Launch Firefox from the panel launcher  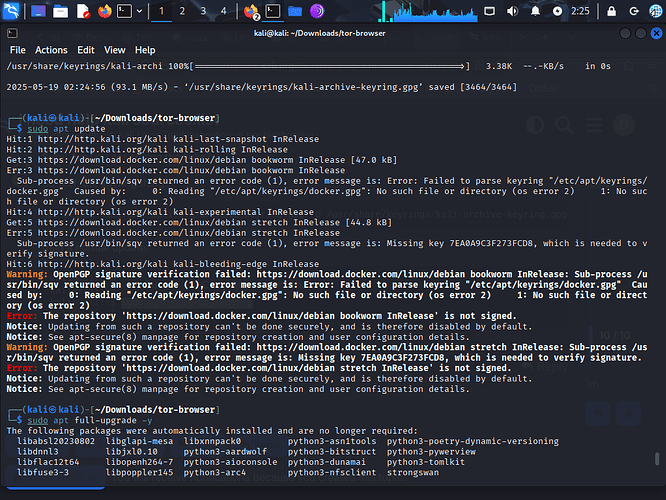coord(104,11)
